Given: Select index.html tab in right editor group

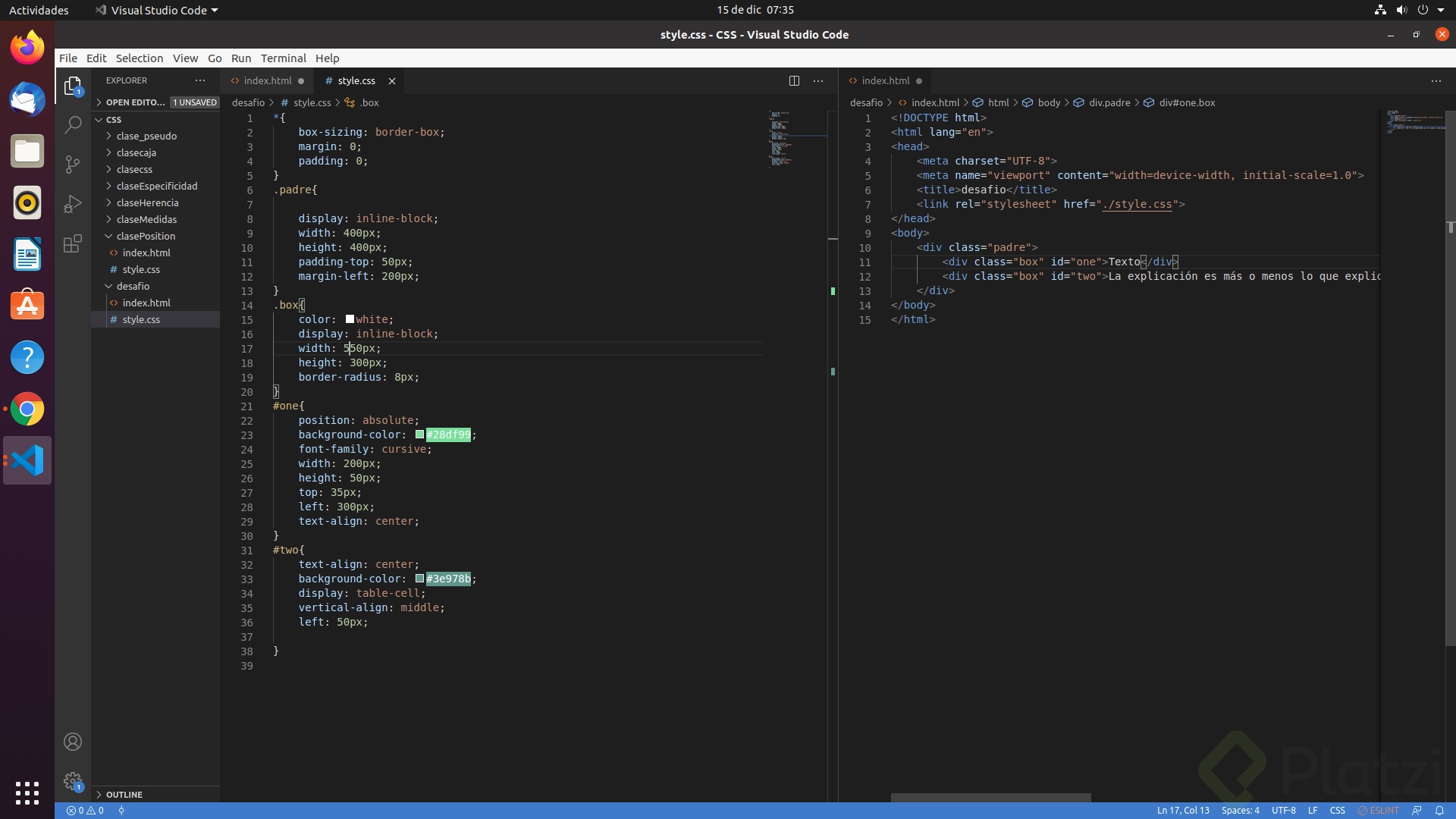Looking at the screenshot, I should tap(886, 80).
